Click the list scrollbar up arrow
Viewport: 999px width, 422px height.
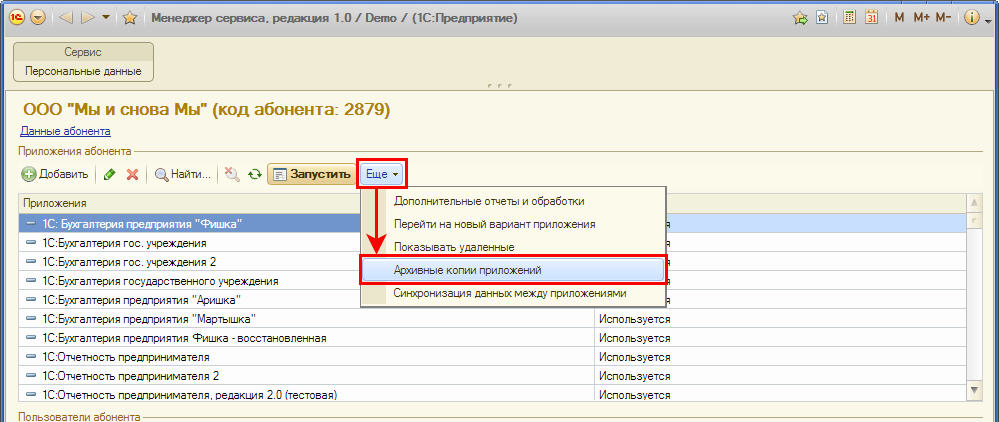tap(975, 203)
